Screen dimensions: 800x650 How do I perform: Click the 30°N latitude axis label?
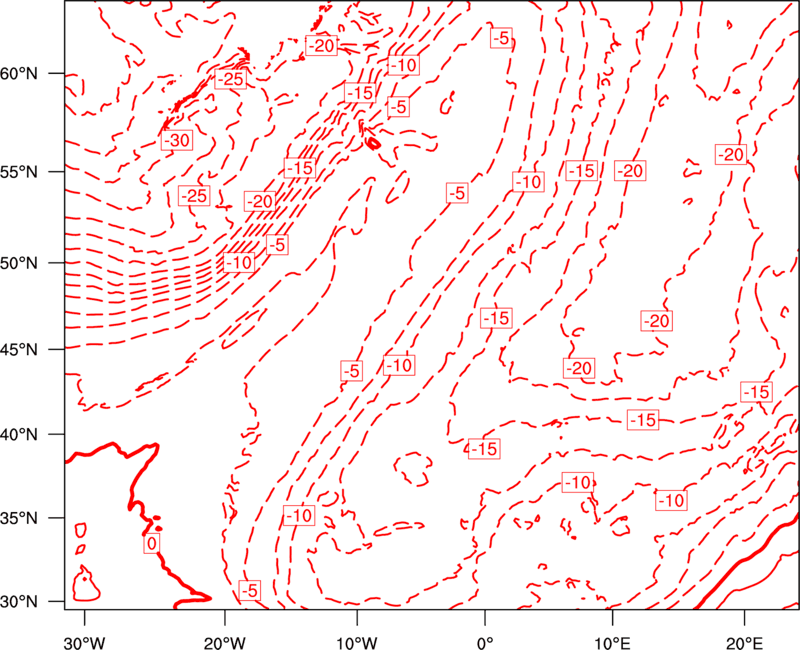tap(19, 602)
